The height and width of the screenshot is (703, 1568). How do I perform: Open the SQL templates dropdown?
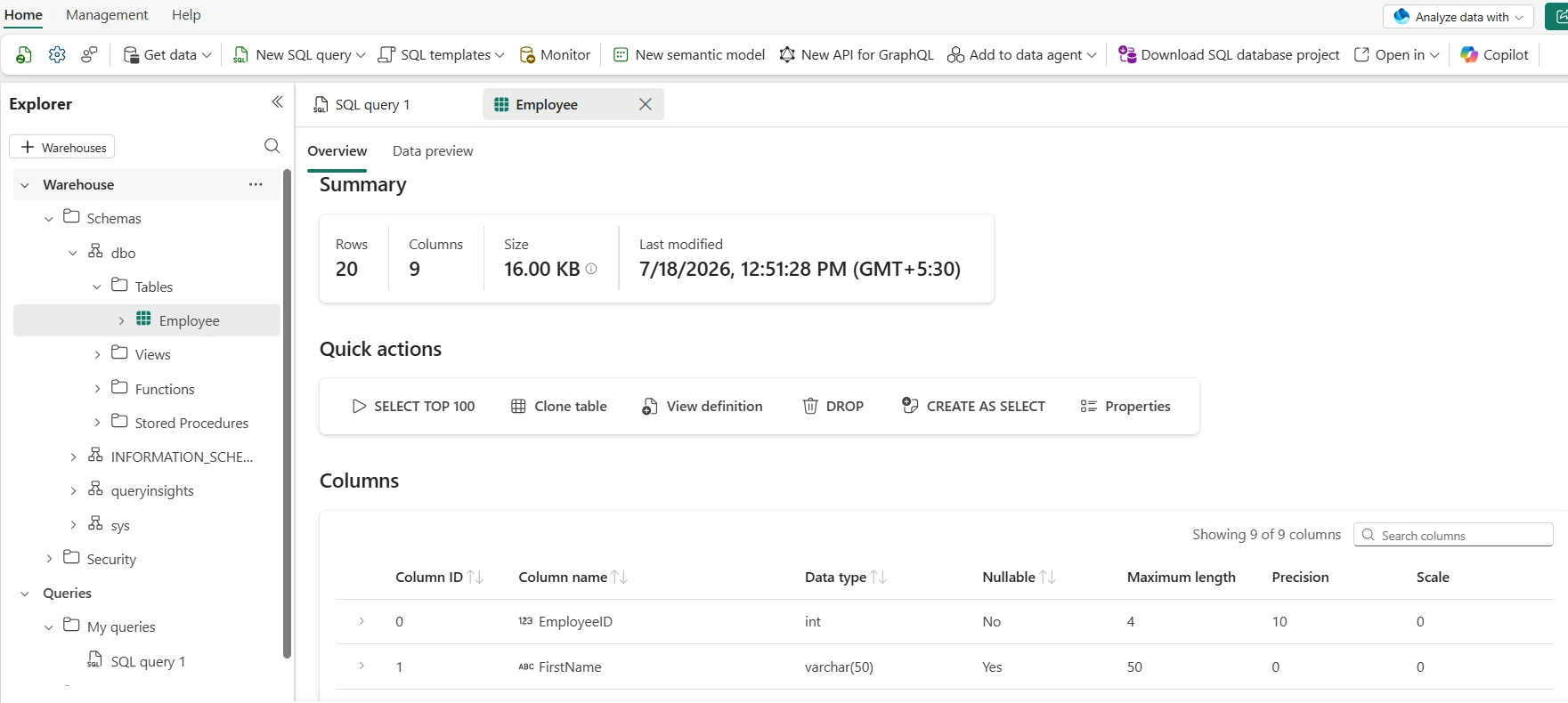(x=442, y=54)
